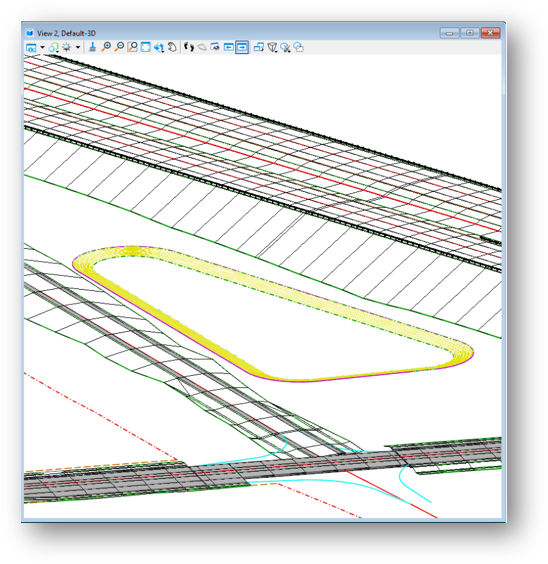The width and height of the screenshot is (548, 564).
Task: Select the Pan View hand tool
Action: click(x=172, y=47)
